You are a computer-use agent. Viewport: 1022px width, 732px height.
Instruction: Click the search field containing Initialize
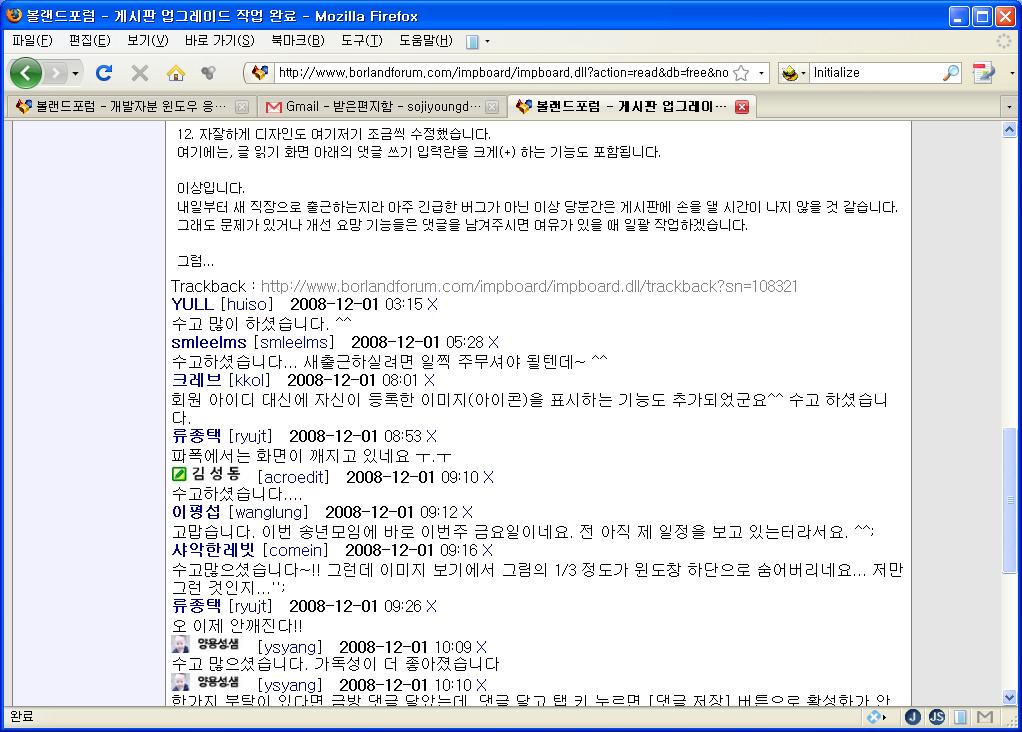point(874,73)
